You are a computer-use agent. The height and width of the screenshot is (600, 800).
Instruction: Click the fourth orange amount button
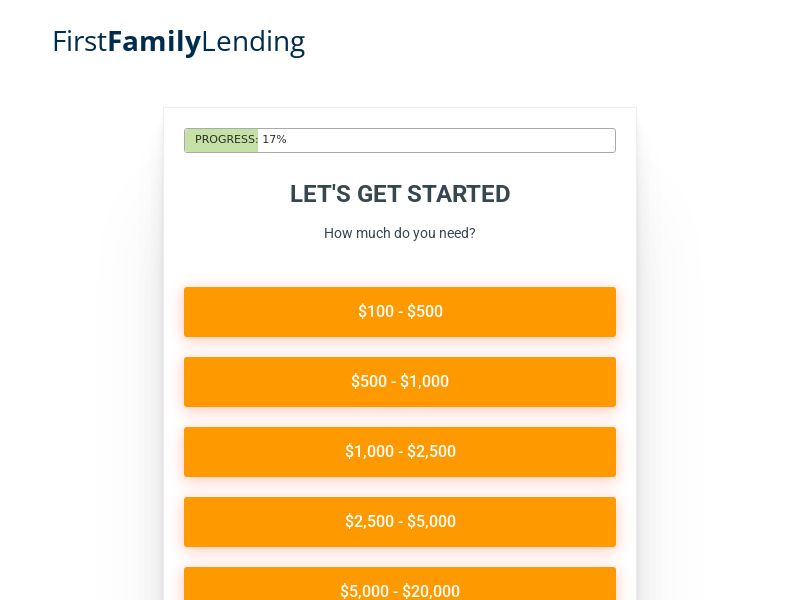(400, 521)
